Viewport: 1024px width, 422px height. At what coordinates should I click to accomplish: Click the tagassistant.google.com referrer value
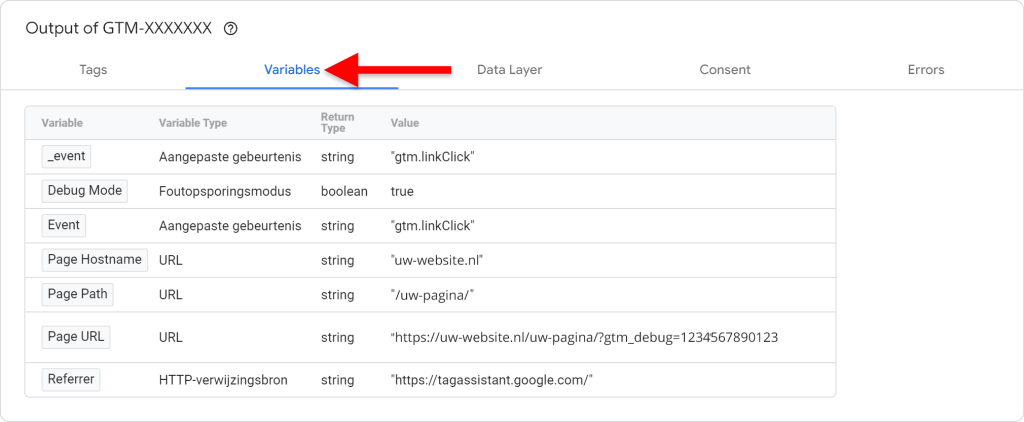pos(492,380)
